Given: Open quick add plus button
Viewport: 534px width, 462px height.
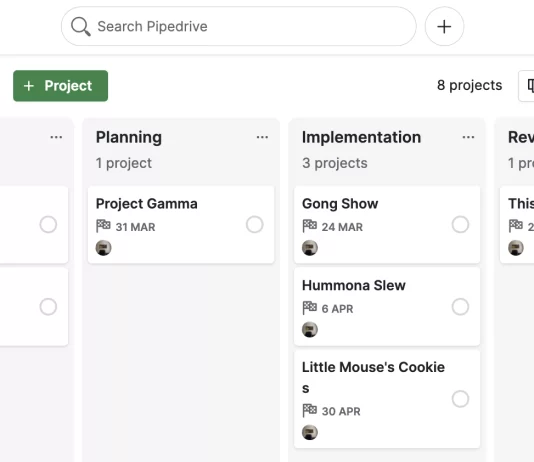Looking at the screenshot, I should 444,27.
